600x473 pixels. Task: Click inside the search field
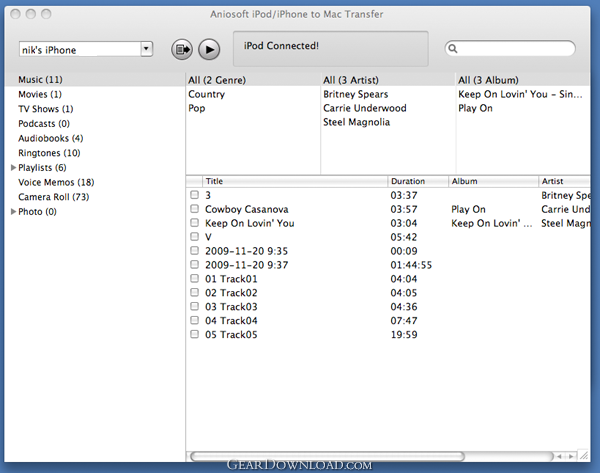pos(510,49)
